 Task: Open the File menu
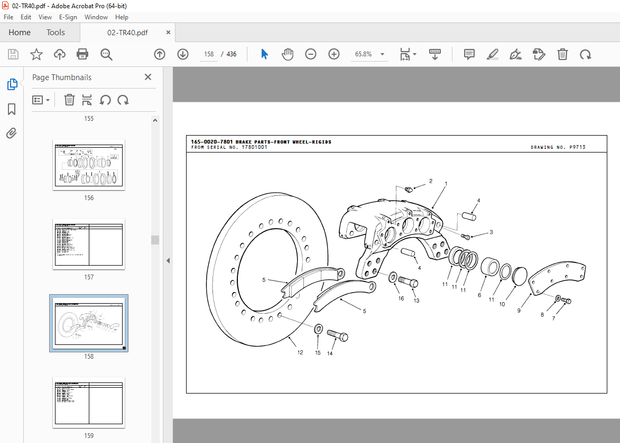(x=8, y=17)
